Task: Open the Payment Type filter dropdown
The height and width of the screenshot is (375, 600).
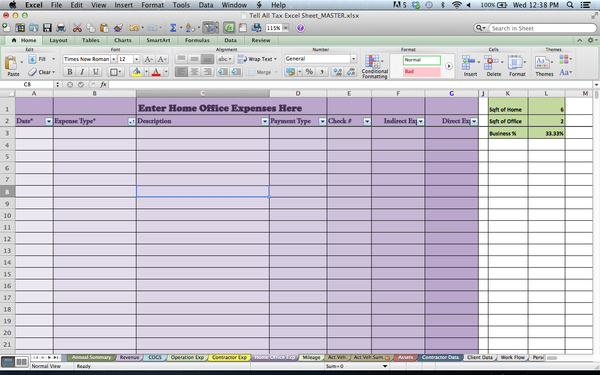Action: [x=322, y=121]
